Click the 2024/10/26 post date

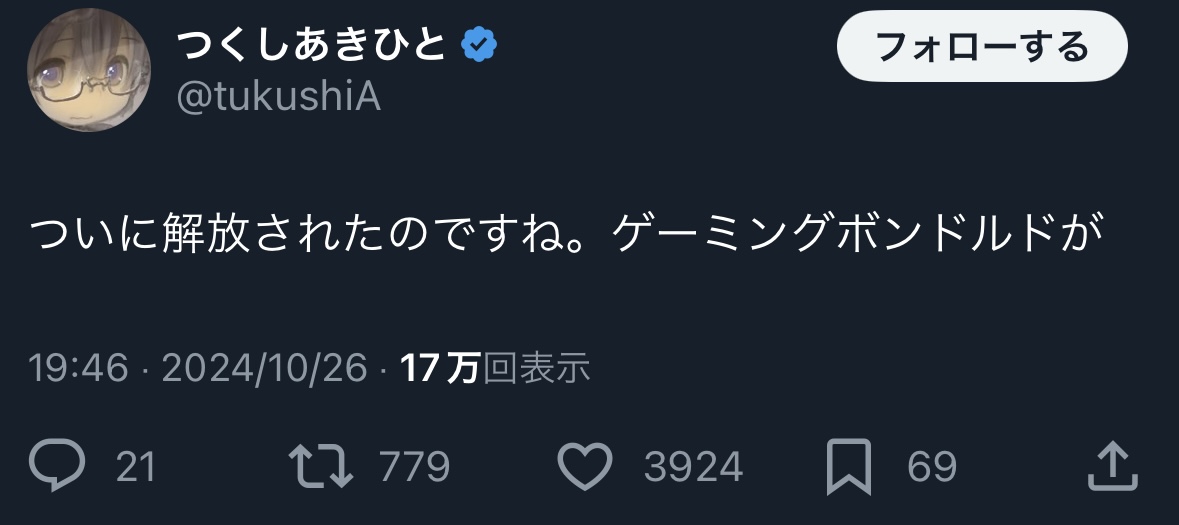[x=264, y=370]
